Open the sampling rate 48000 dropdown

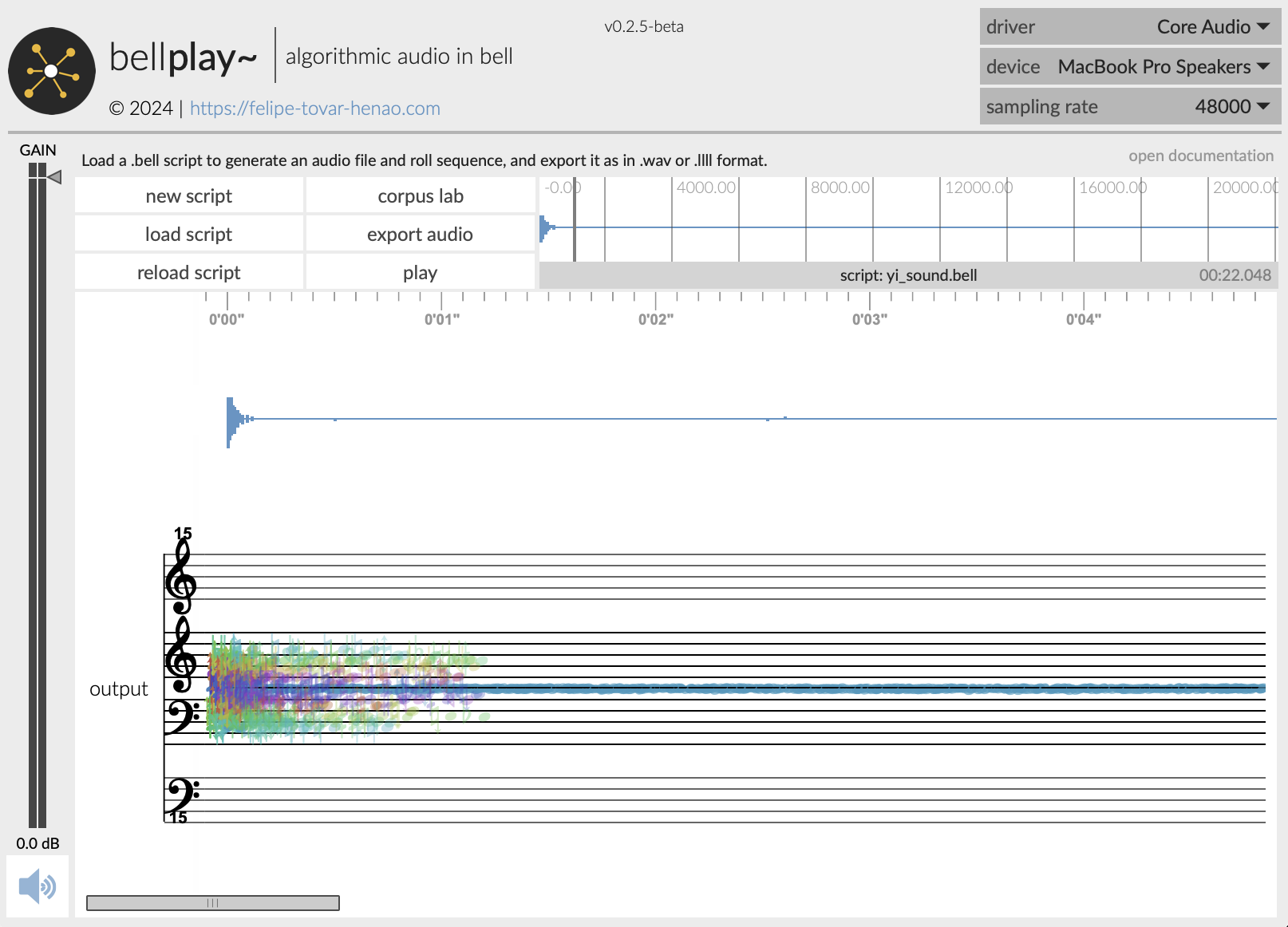click(x=1130, y=106)
